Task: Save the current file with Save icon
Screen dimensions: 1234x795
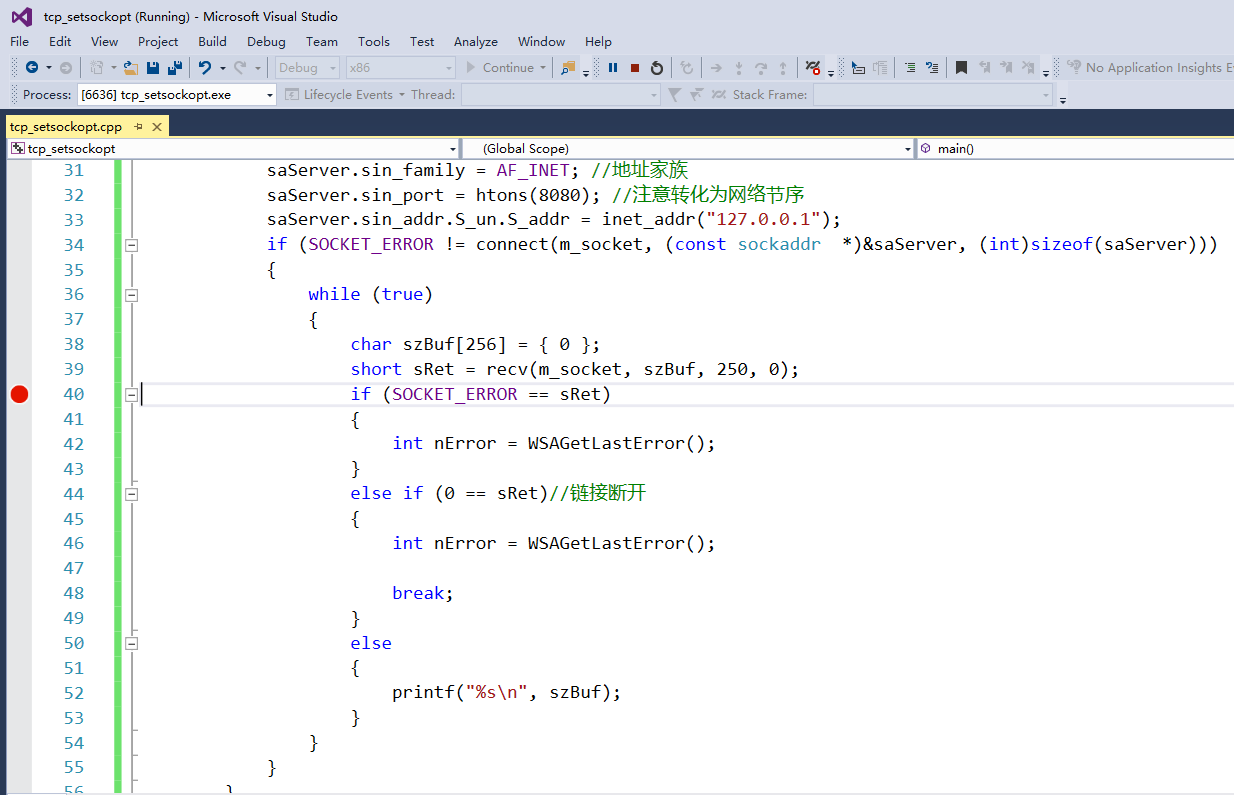Action: click(x=153, y=68)
